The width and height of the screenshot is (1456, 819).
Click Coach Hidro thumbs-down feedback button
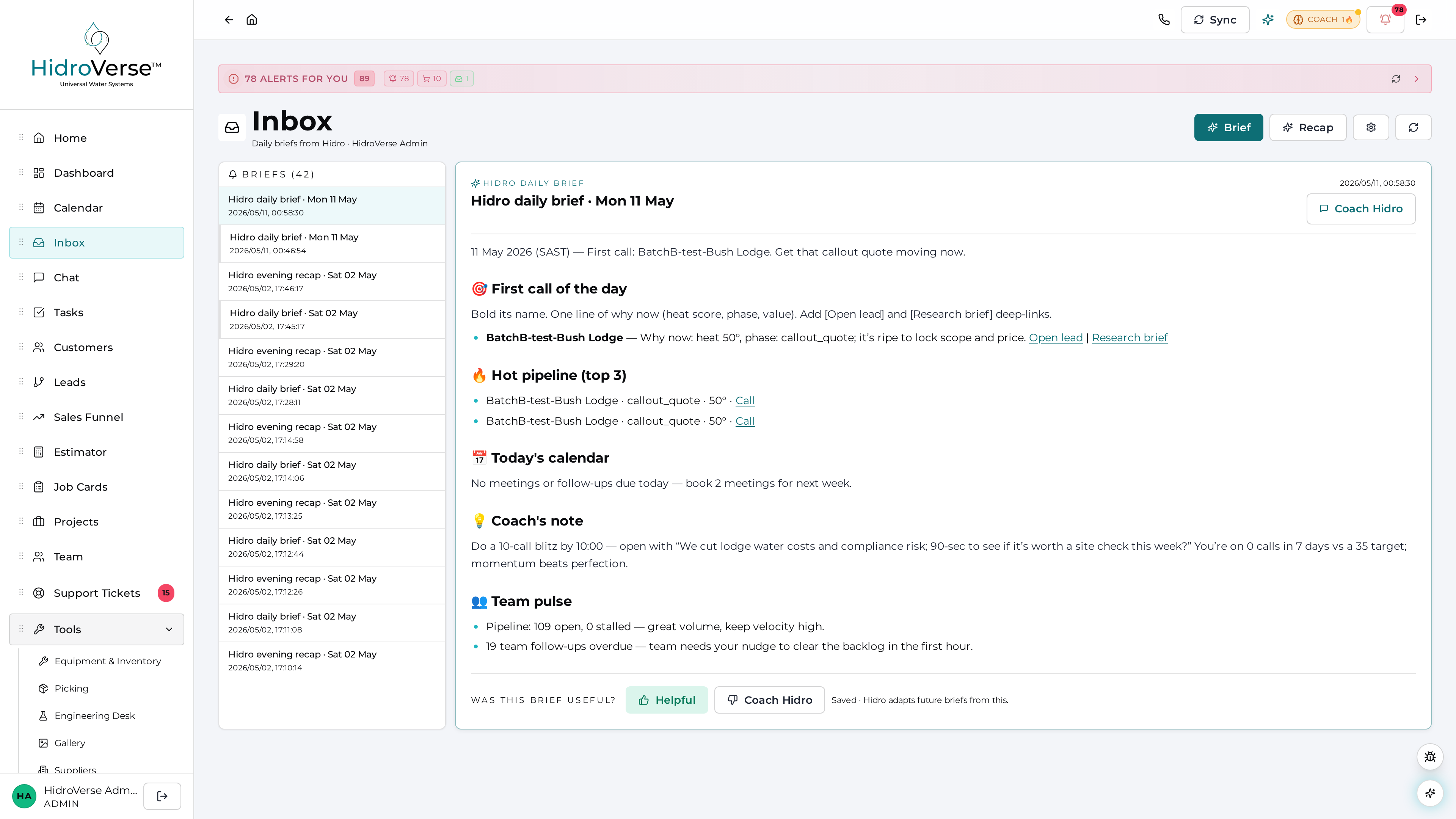769,700
